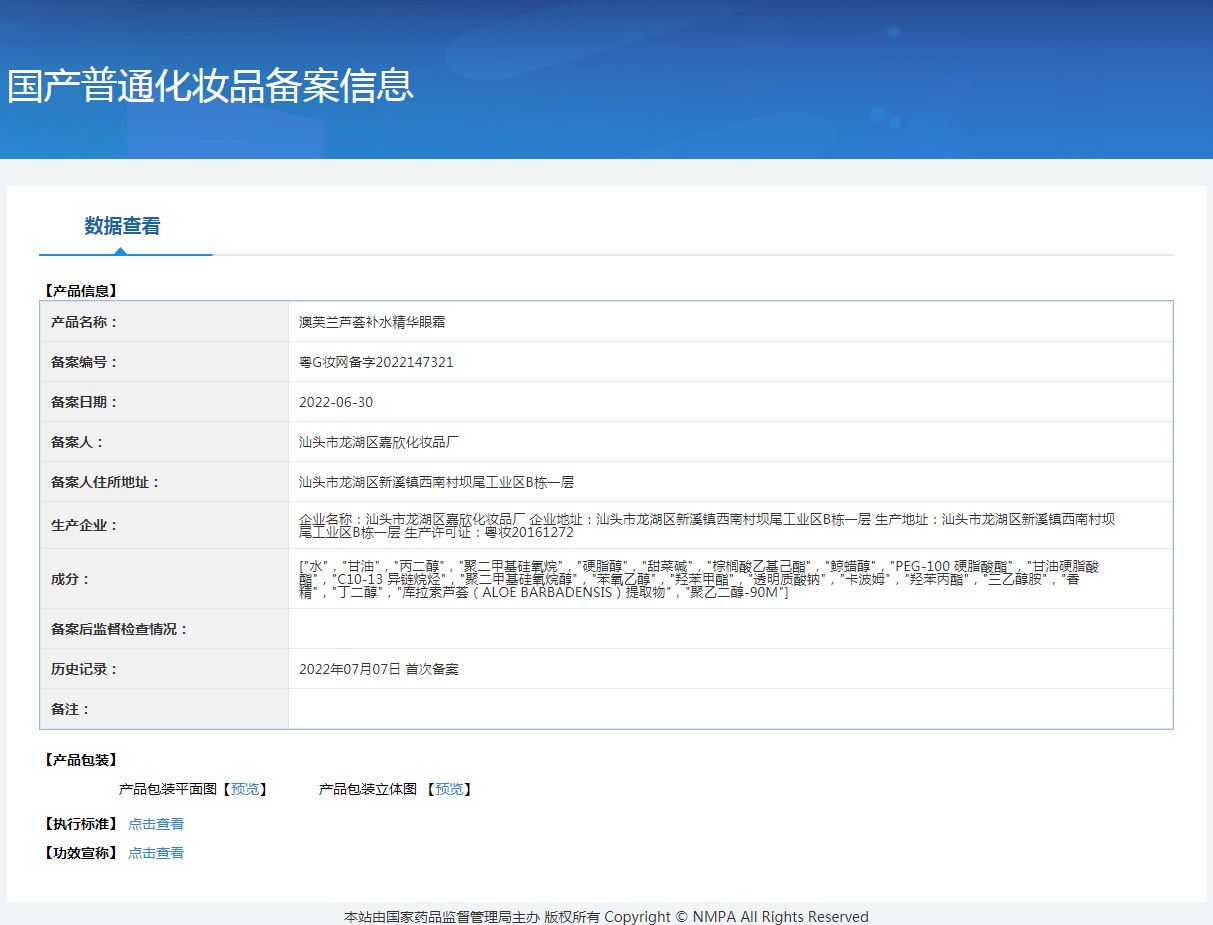Click 点击查看 next to 执行标准
The width and height of the screenshot is (1213, 925).
pos(156,824)
